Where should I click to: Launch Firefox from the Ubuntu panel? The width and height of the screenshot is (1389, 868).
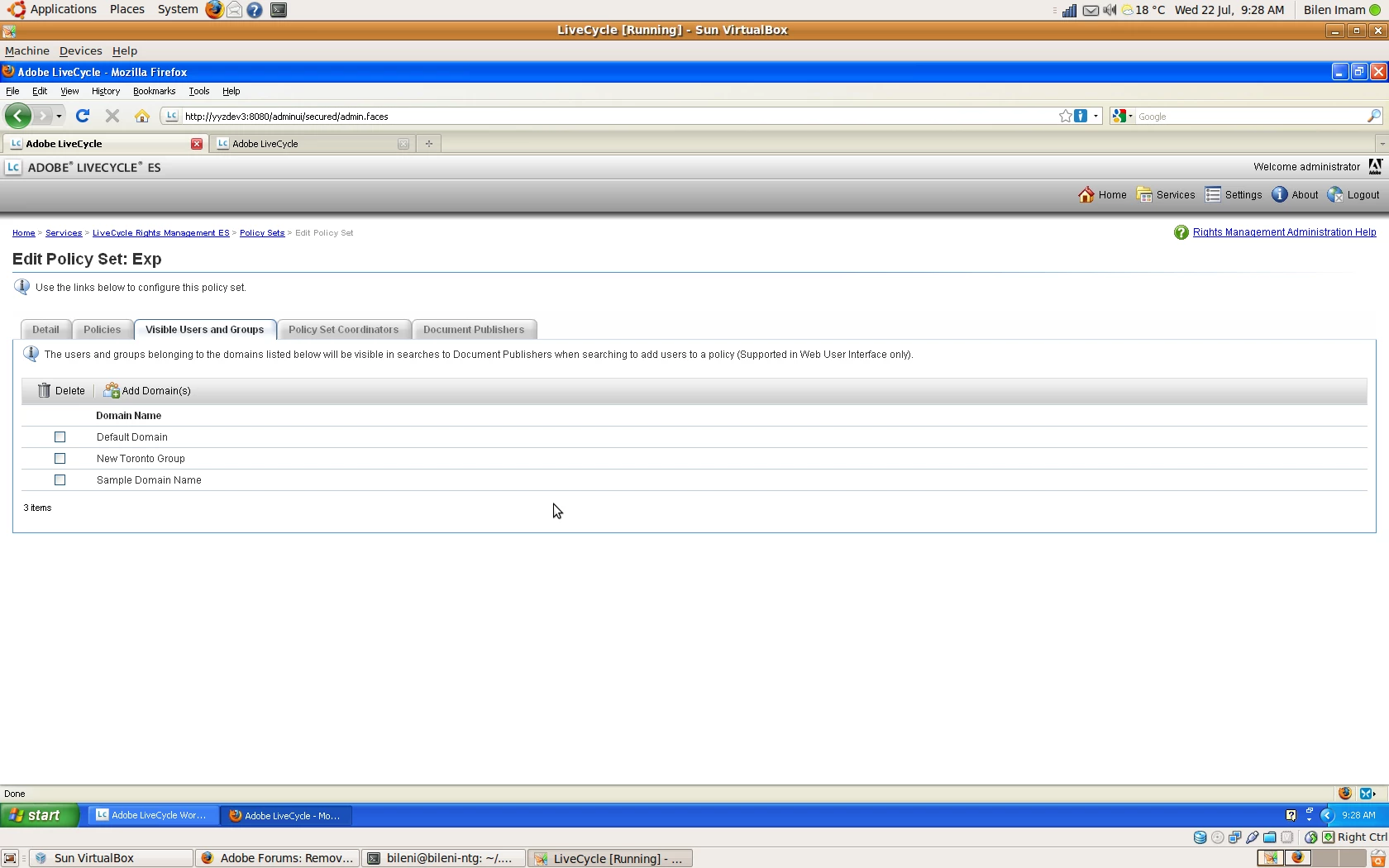pos(214,10)
